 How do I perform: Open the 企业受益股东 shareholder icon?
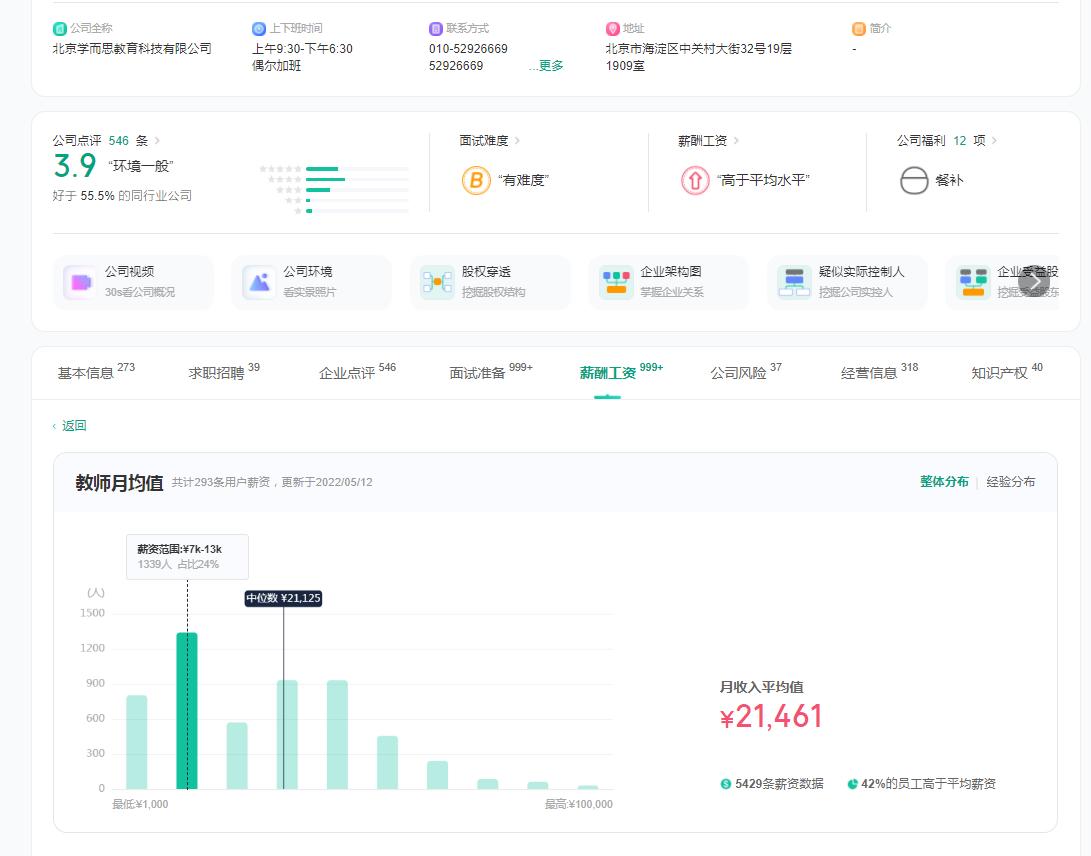[x=971, y=281]
